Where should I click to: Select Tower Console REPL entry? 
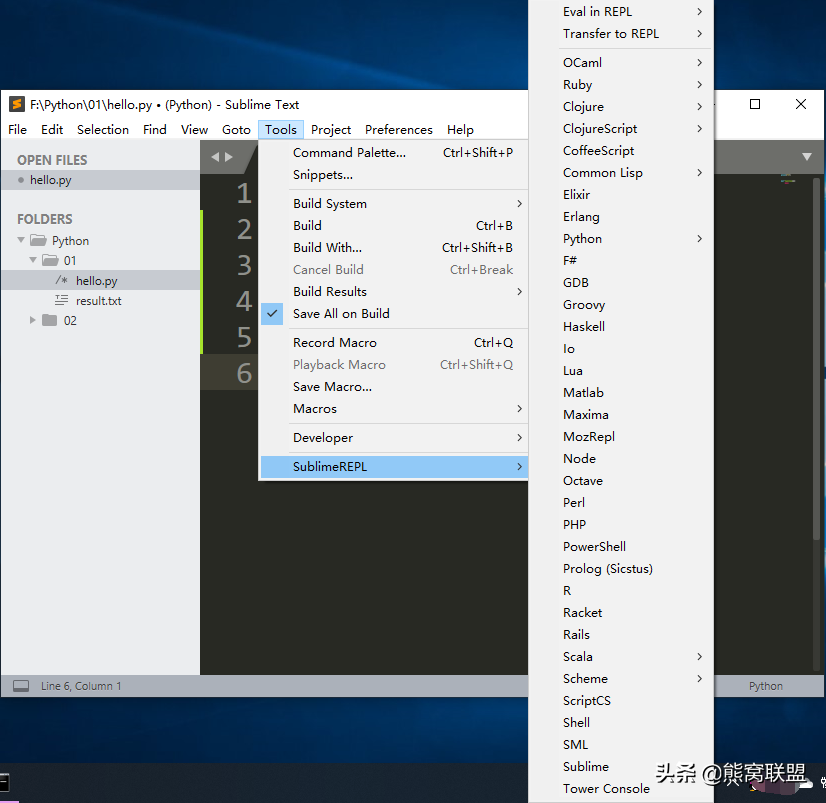coord(621,789)
